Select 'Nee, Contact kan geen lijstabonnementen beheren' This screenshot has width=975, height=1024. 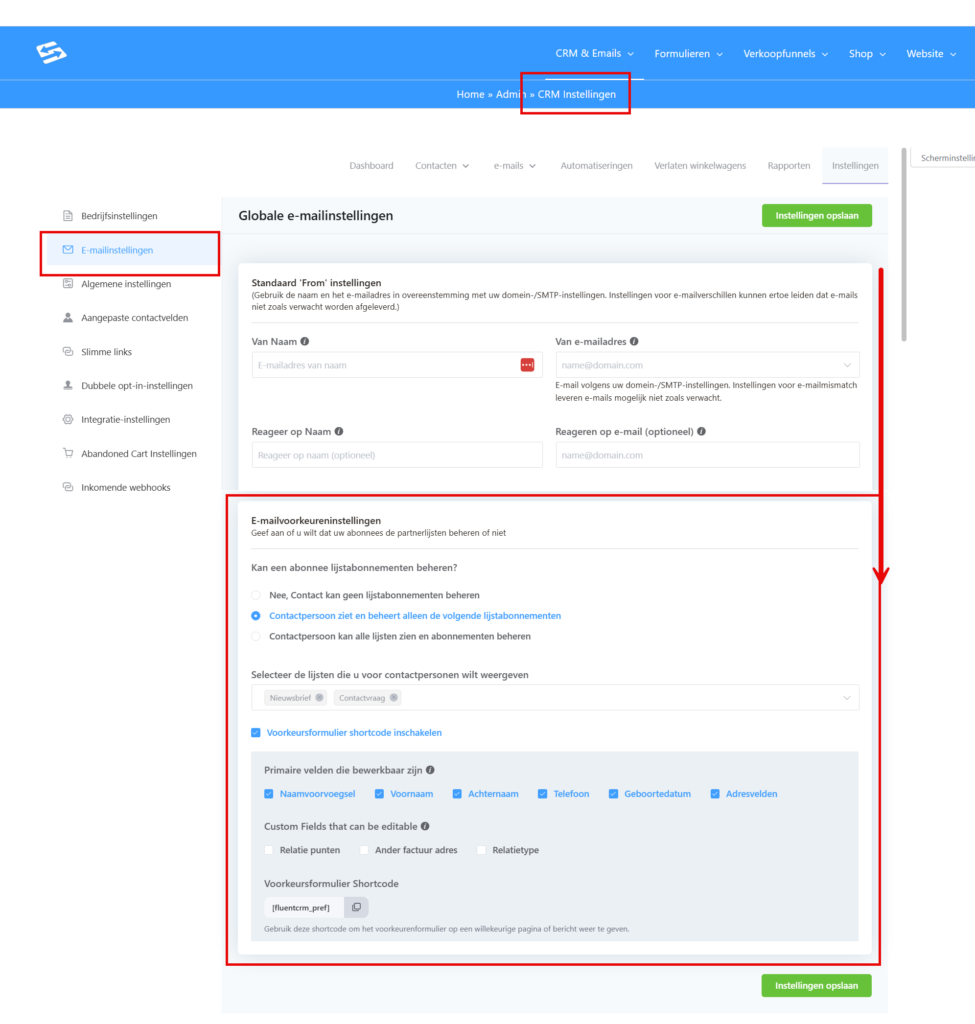tap(257, 595)
